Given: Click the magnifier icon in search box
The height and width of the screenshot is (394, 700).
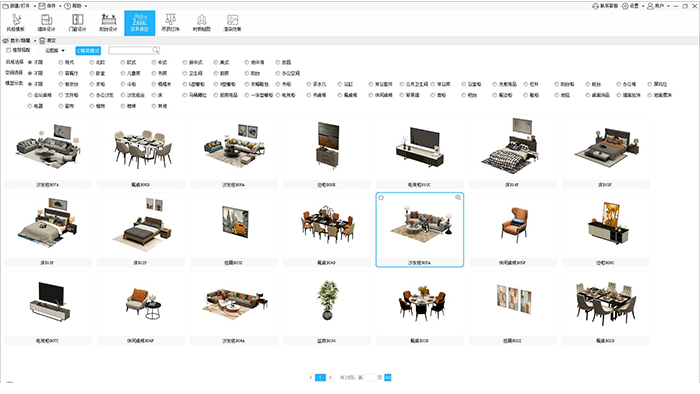Looking at the screenshot, I should (x=155, y=50).
